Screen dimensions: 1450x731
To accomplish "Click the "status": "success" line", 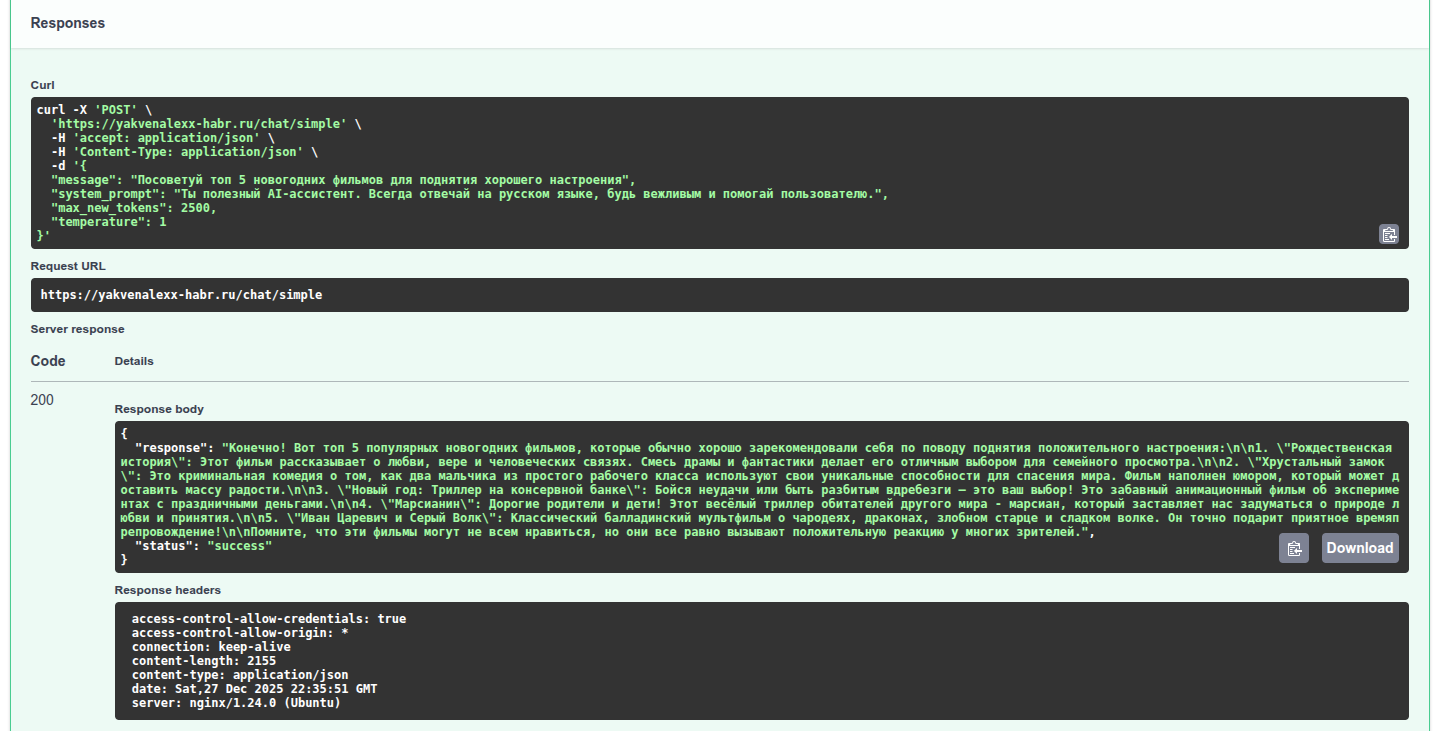I will coord(203,546).
